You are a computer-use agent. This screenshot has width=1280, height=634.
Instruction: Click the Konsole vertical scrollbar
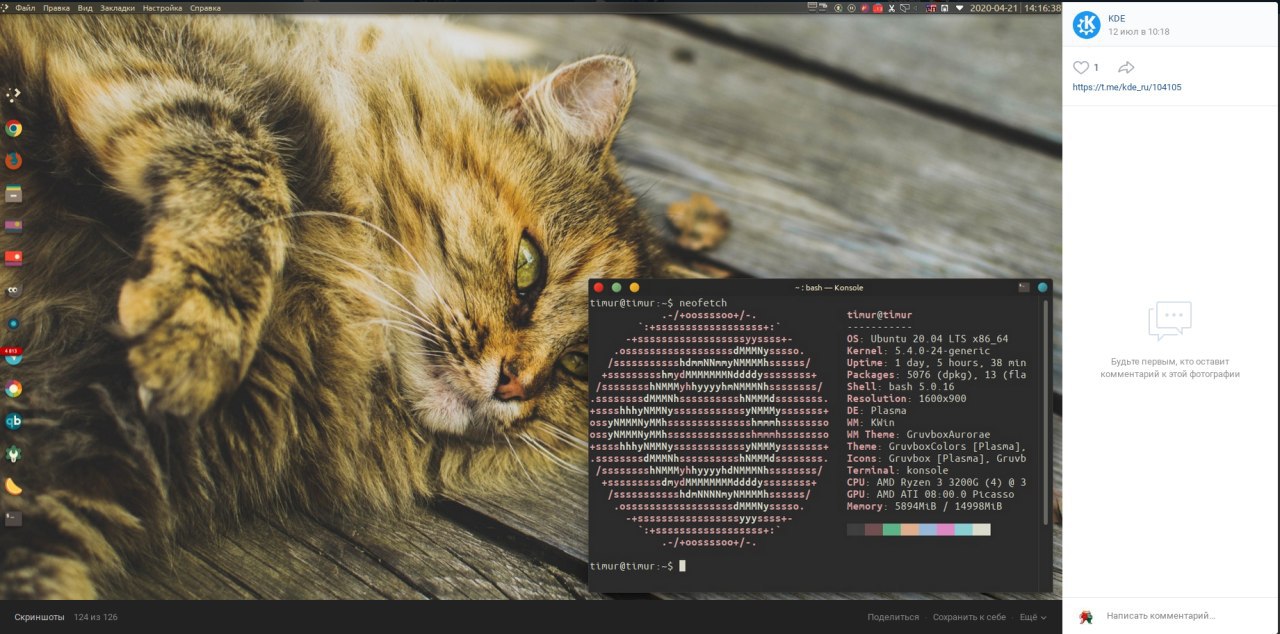point(1047,412)
